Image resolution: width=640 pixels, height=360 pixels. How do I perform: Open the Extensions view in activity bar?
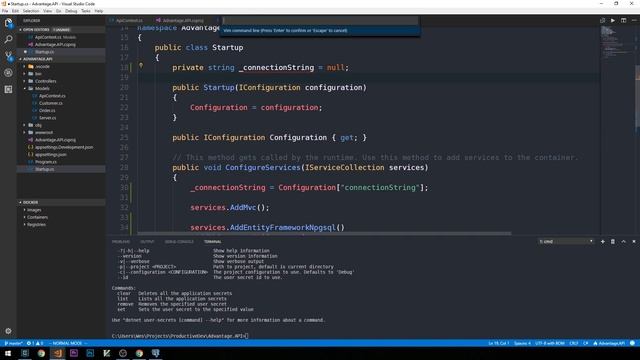[x=8, y=89]
